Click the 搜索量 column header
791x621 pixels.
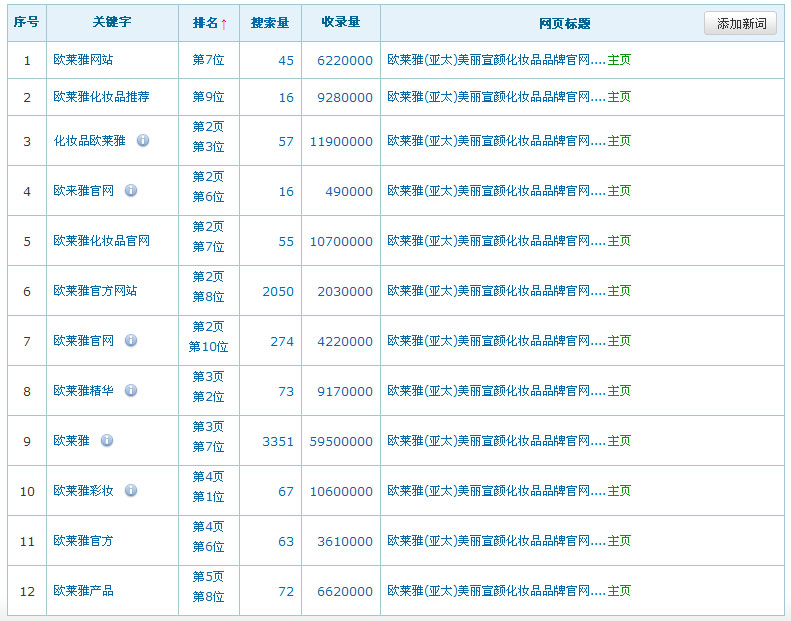coord(270,23)
